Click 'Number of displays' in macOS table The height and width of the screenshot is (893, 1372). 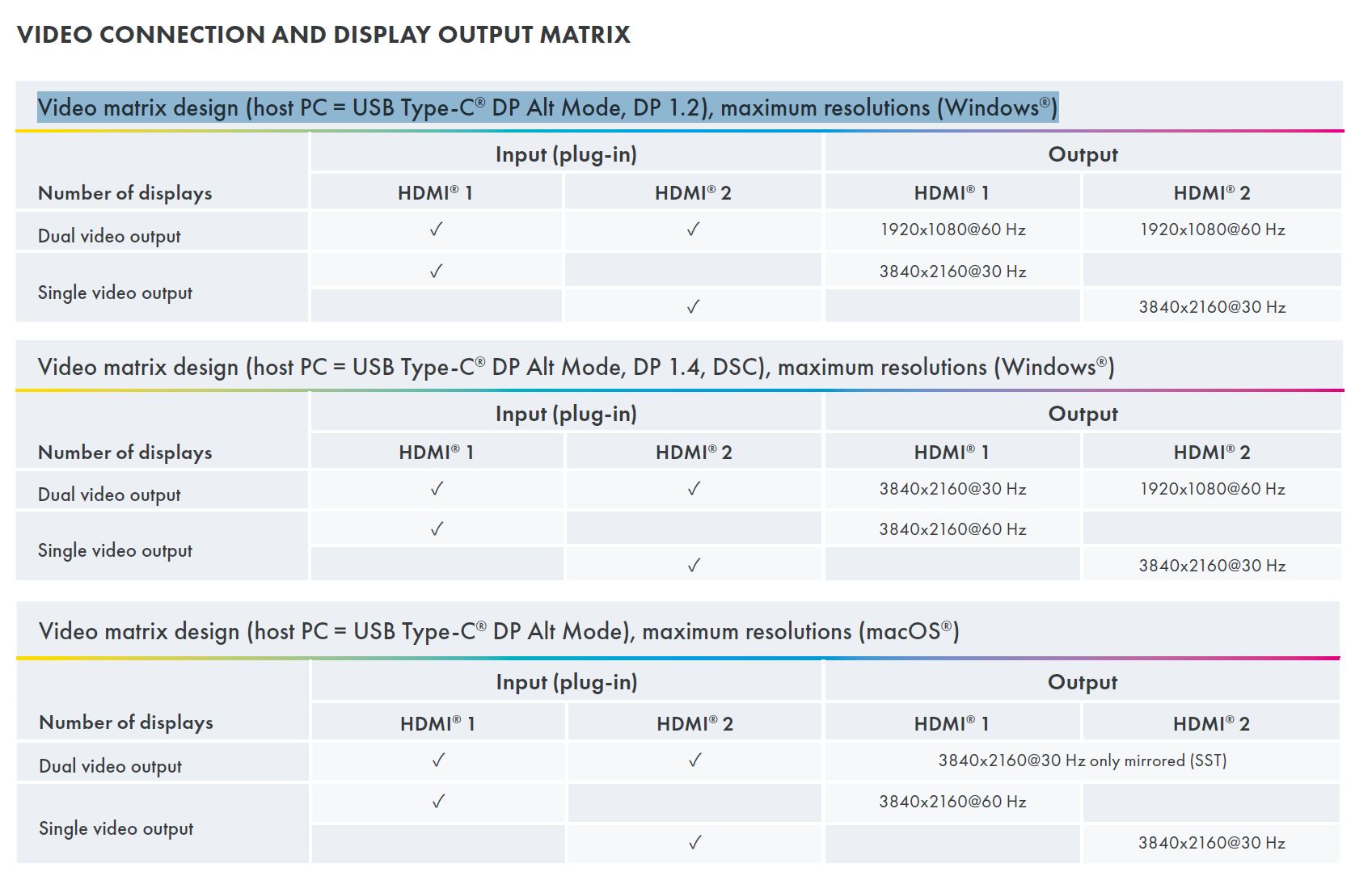coord(126,722)
